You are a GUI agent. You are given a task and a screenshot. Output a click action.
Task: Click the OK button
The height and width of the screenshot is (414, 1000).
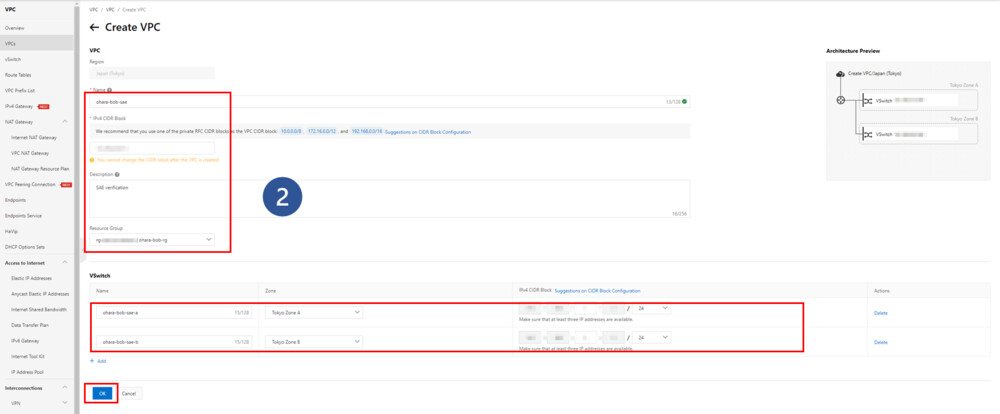coord(102,394)
